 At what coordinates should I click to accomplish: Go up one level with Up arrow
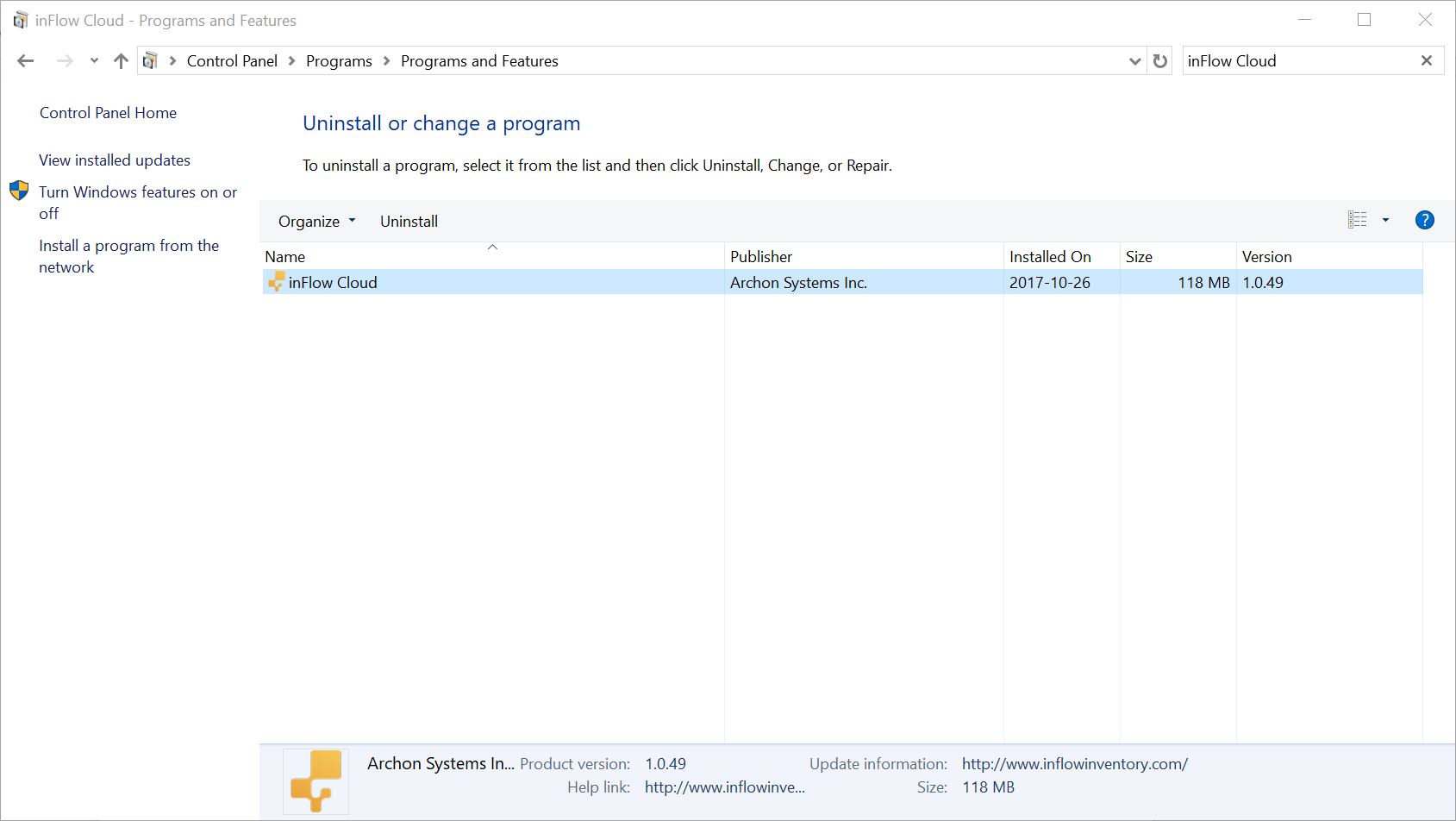(x=121, y=60)
